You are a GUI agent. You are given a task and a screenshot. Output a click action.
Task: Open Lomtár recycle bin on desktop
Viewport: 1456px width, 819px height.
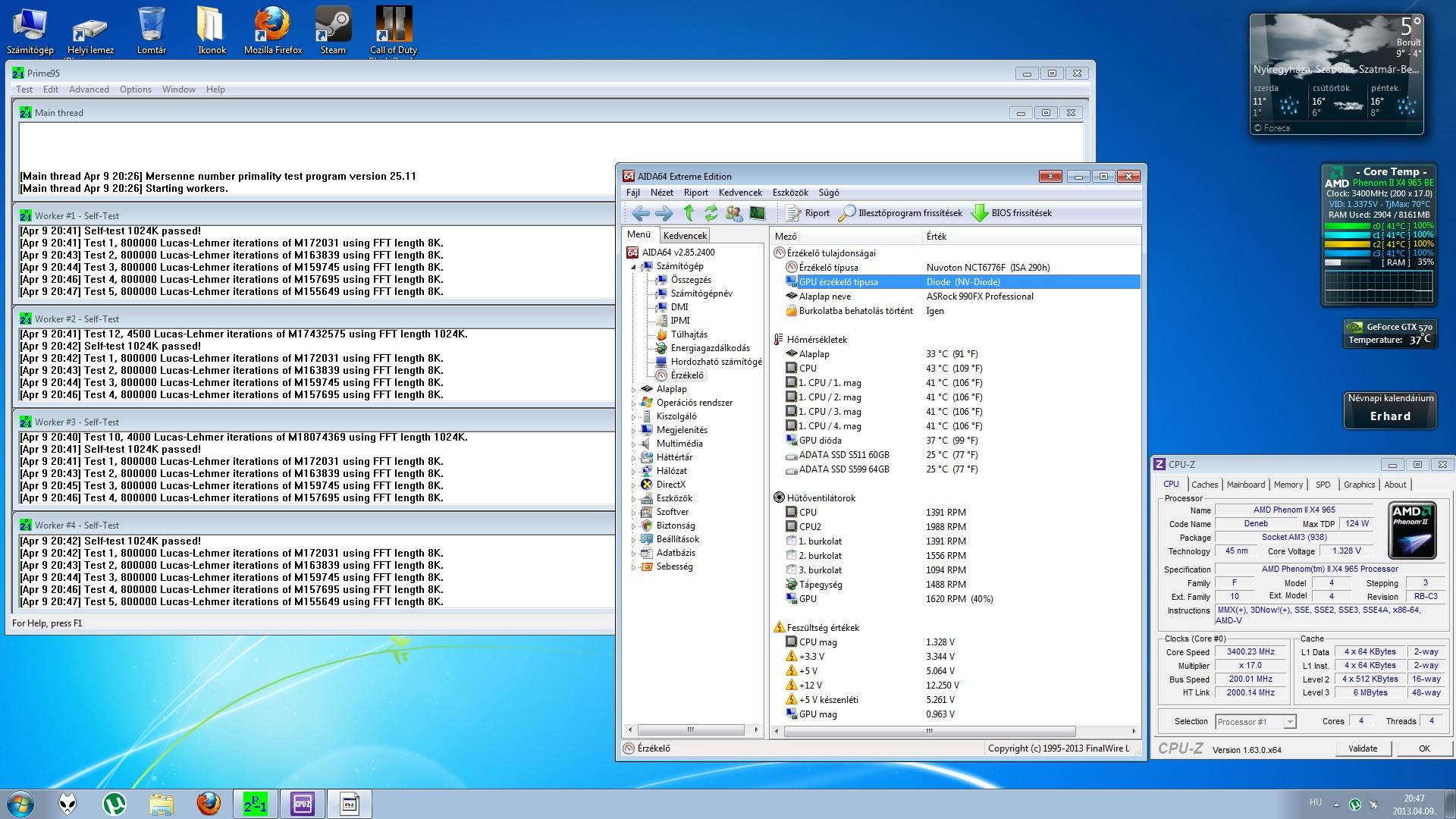[152, 31]
